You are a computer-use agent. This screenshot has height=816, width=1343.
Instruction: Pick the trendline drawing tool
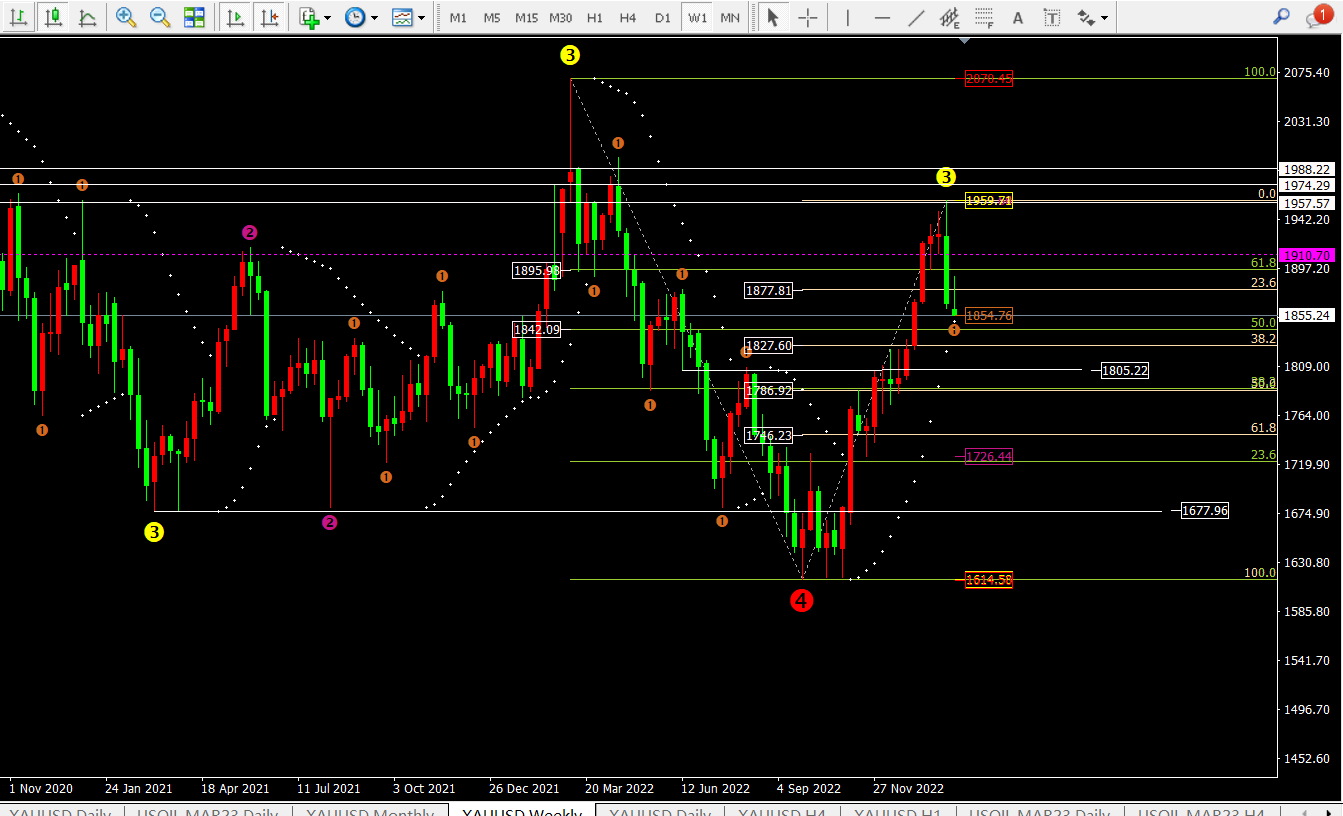click(916, 17)
